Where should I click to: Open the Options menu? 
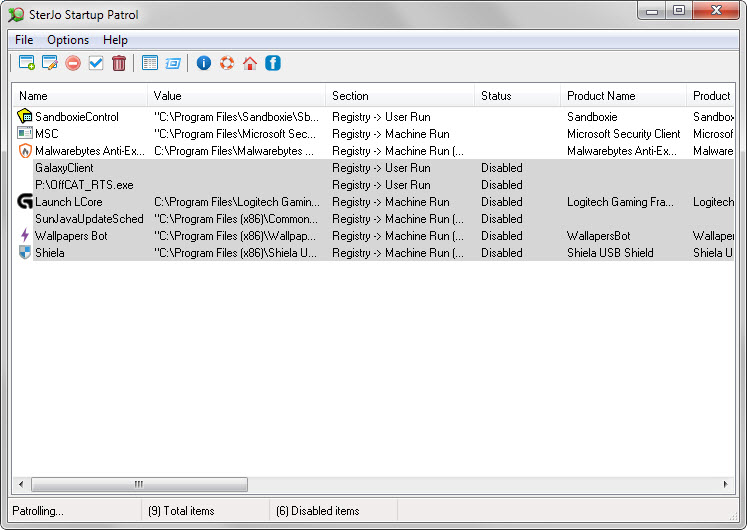(68, 40)
